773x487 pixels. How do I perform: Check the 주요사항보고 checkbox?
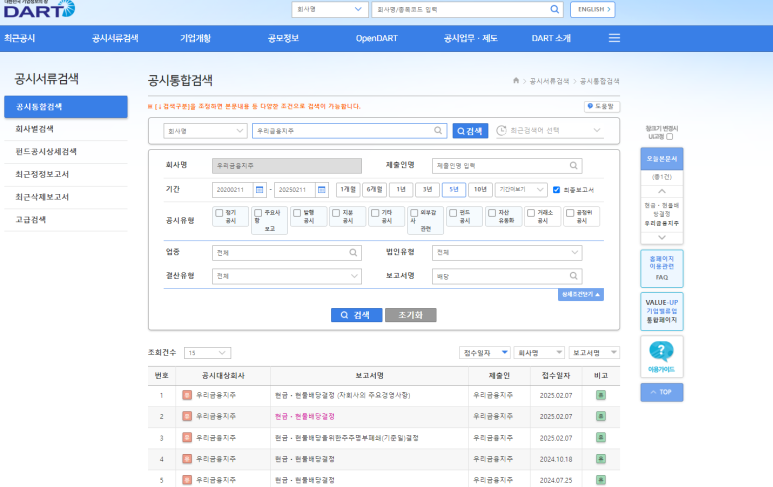pyautogui.click(x=258, y=213)
